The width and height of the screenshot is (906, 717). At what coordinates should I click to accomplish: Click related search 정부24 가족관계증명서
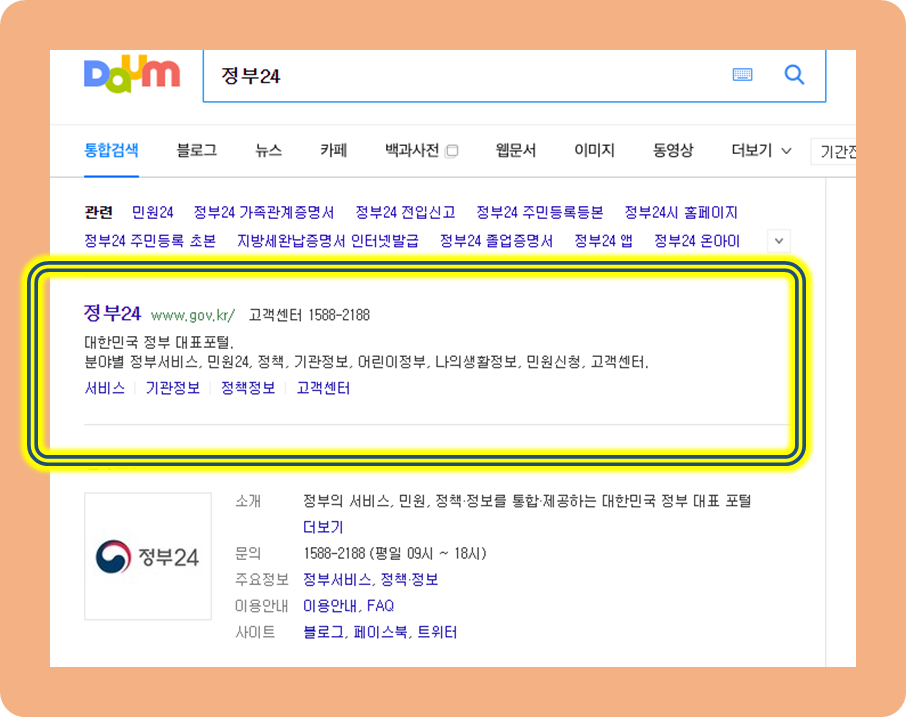pyautogui.click(x=263, y=213)
